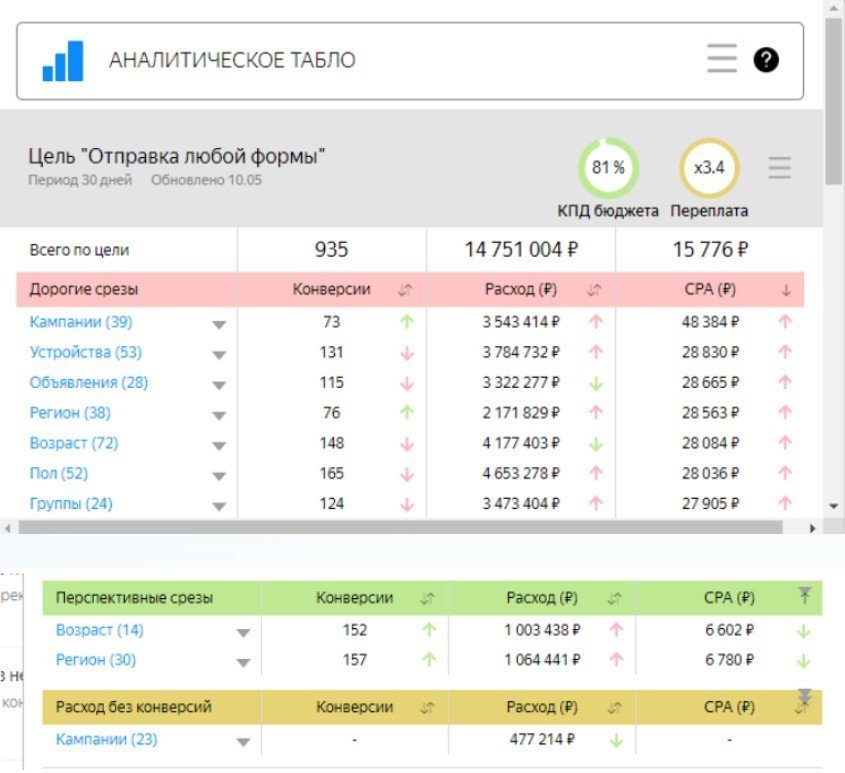Open the goal section menu icon

point(779,168)
